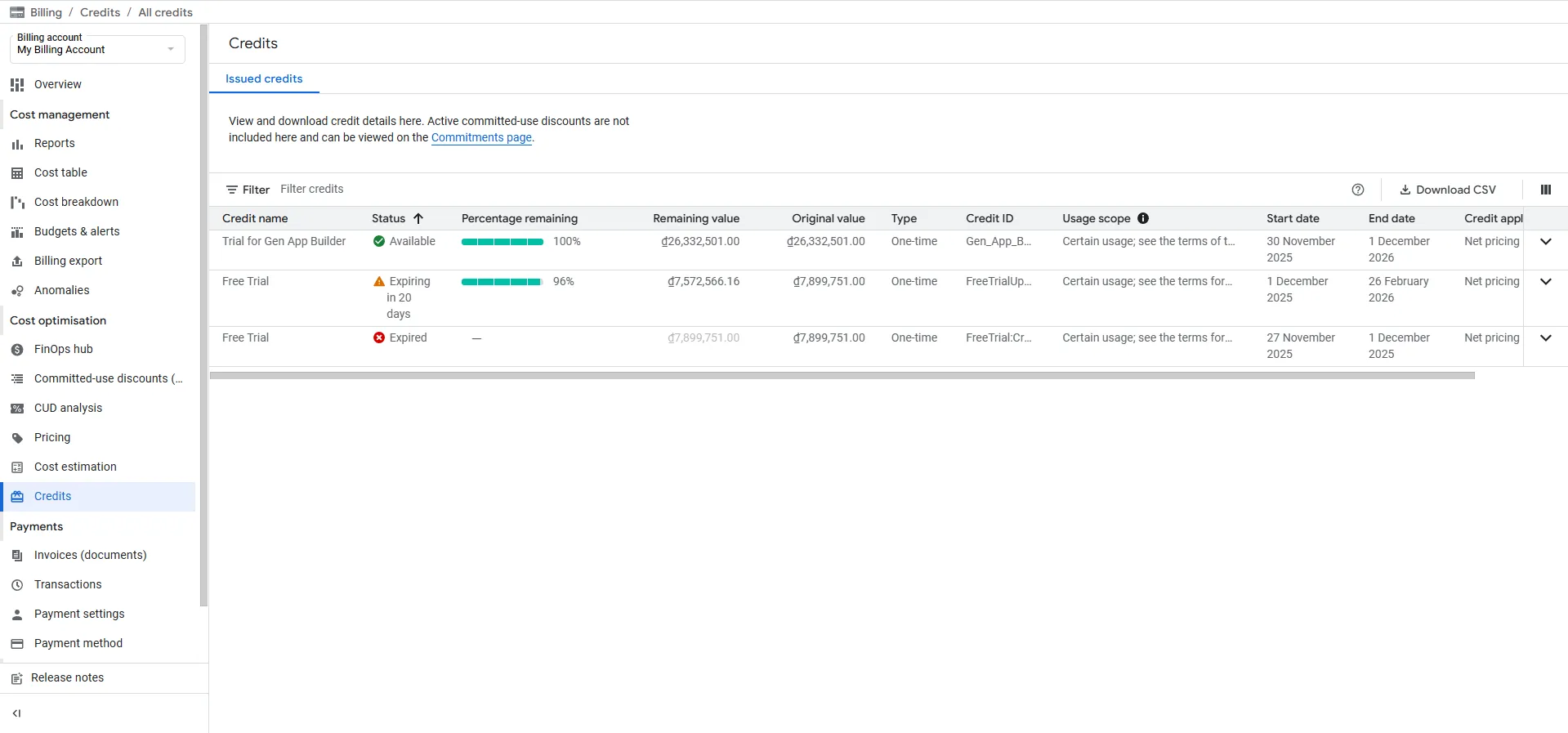Select the Issued credits tab
Image resolution: width=1568 pixels, height=733 pixels.
(x=264, y=79)
